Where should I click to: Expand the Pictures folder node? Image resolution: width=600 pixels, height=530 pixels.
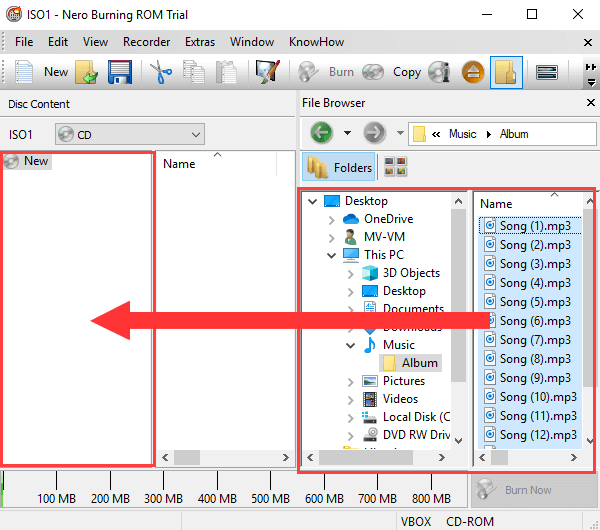[351, 382]
